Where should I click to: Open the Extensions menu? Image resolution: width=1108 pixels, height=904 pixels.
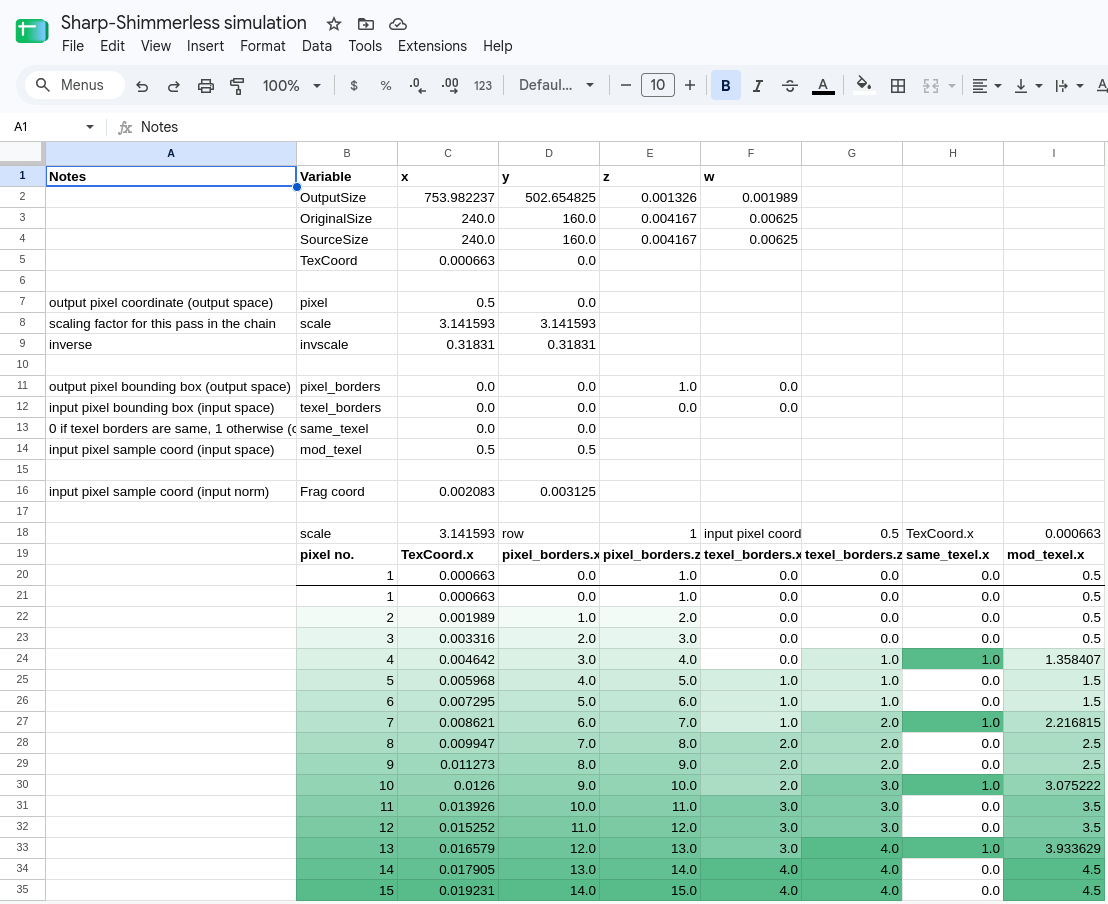point(432,46)
